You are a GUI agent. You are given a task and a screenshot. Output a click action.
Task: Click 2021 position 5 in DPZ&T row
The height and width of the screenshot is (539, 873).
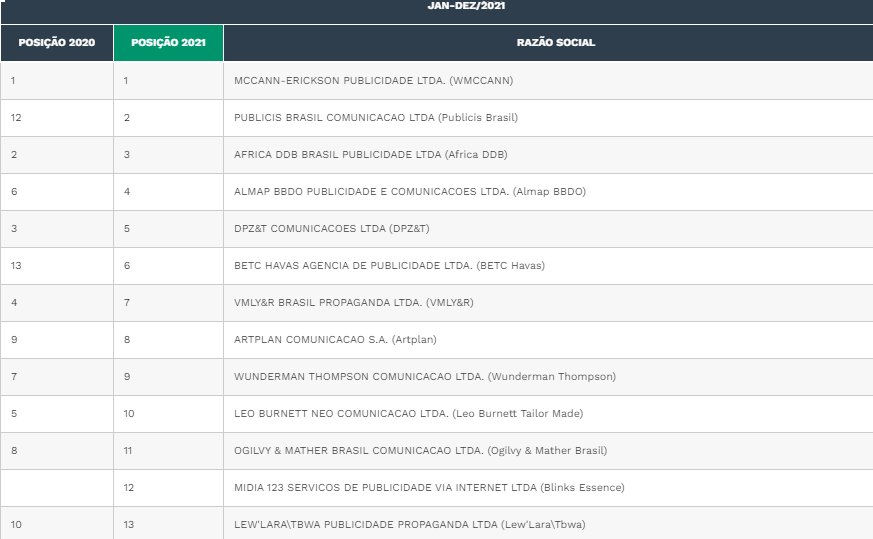[x=168, y=229]
